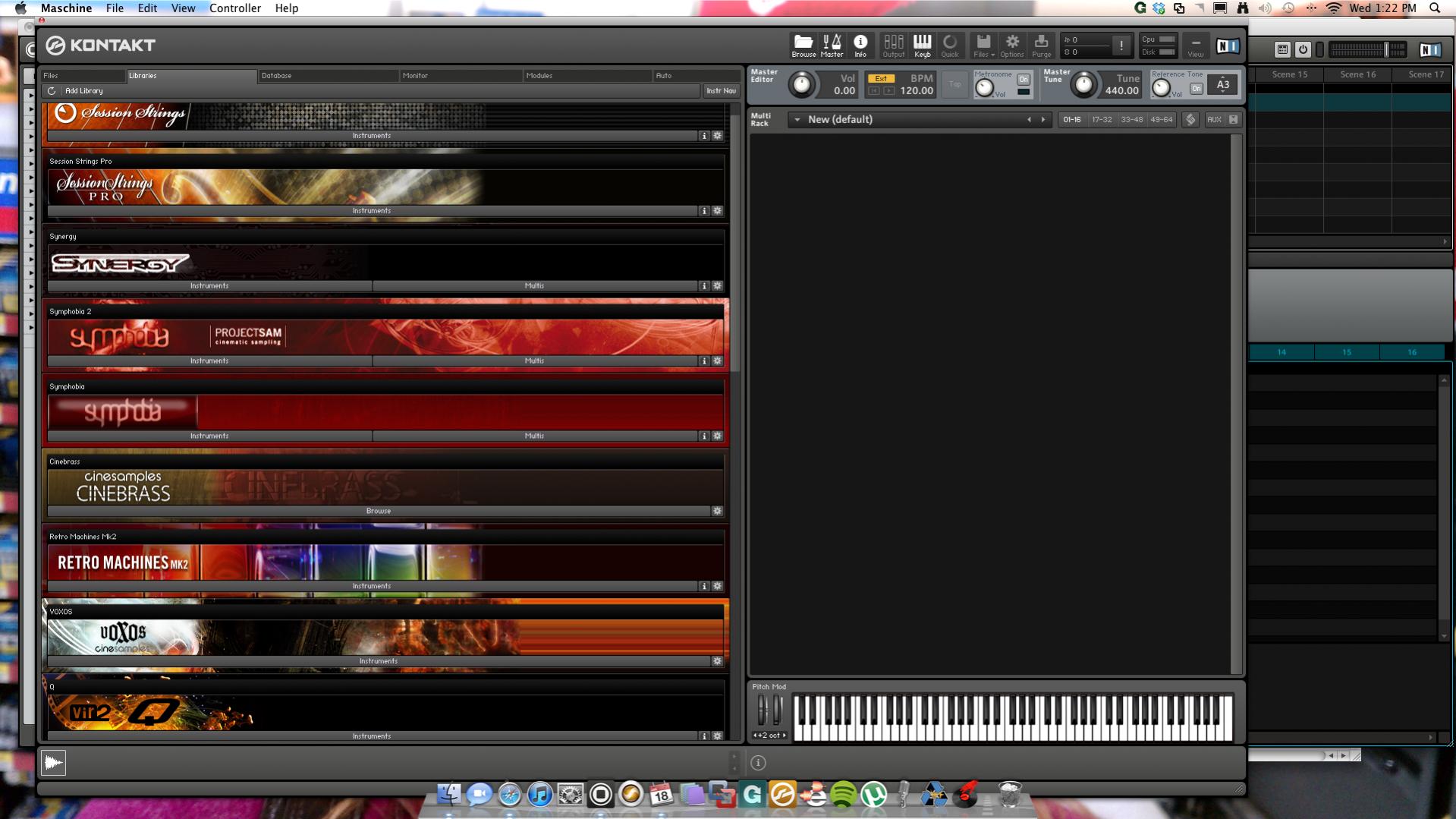This screenshot has width=1456, height=819.
Task: Toggle the power button in Maschine window
Action: [1303, 49]
